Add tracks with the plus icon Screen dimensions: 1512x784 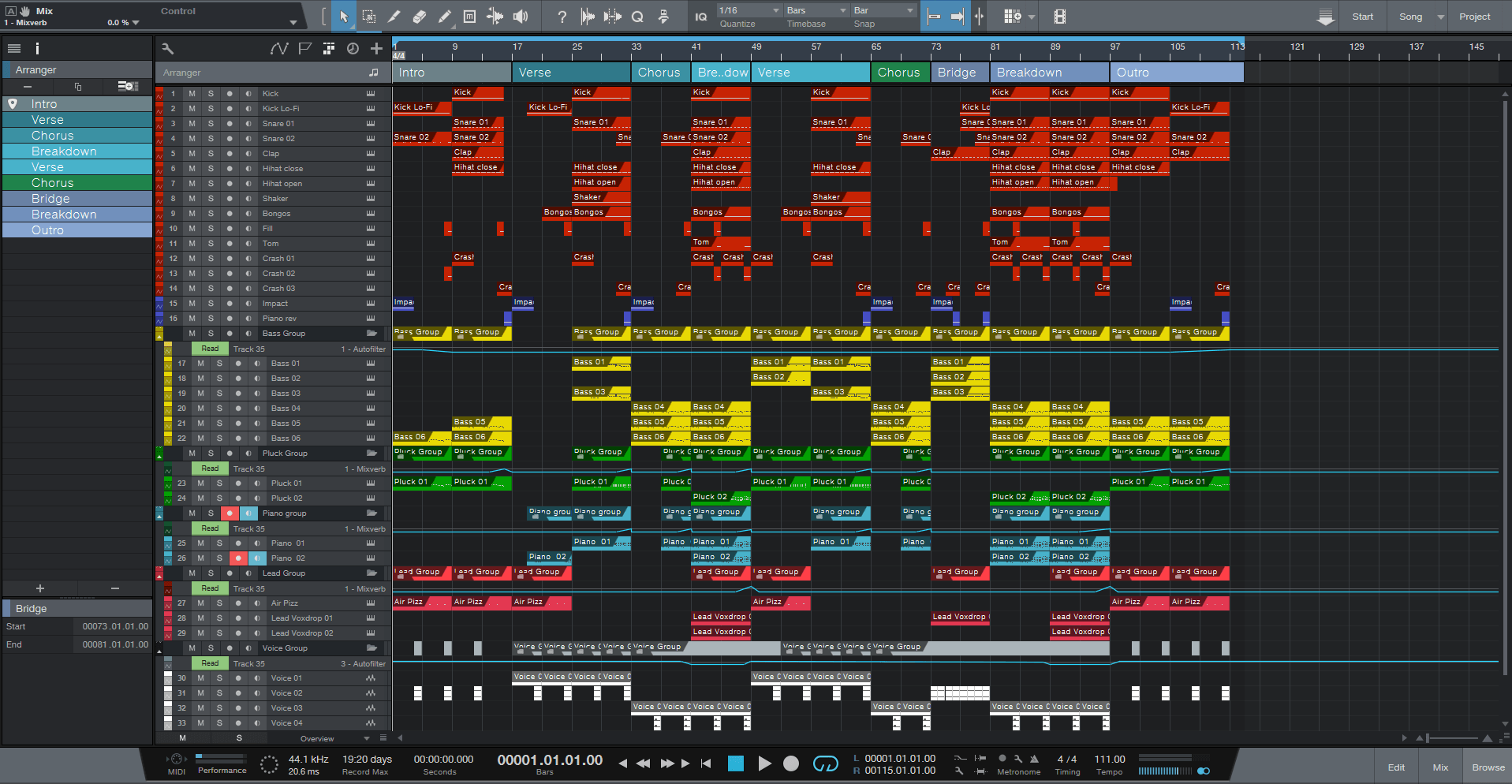[x=376, y=49]
